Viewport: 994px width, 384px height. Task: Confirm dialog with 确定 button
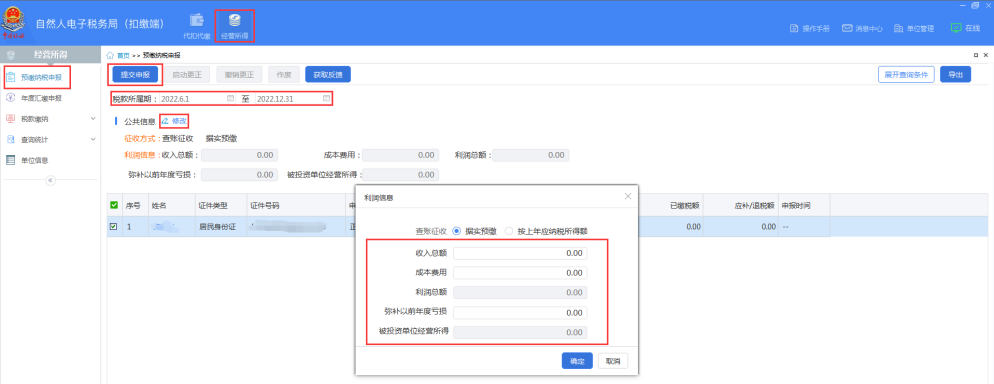(x=577, y=361)
